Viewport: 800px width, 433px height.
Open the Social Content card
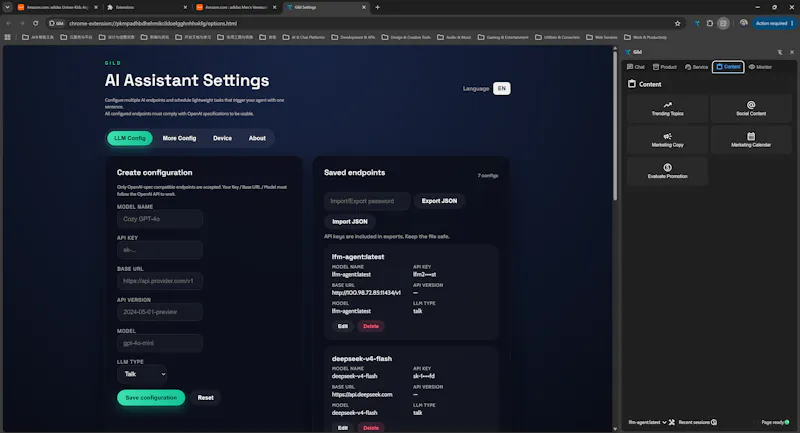pos(751,109)
